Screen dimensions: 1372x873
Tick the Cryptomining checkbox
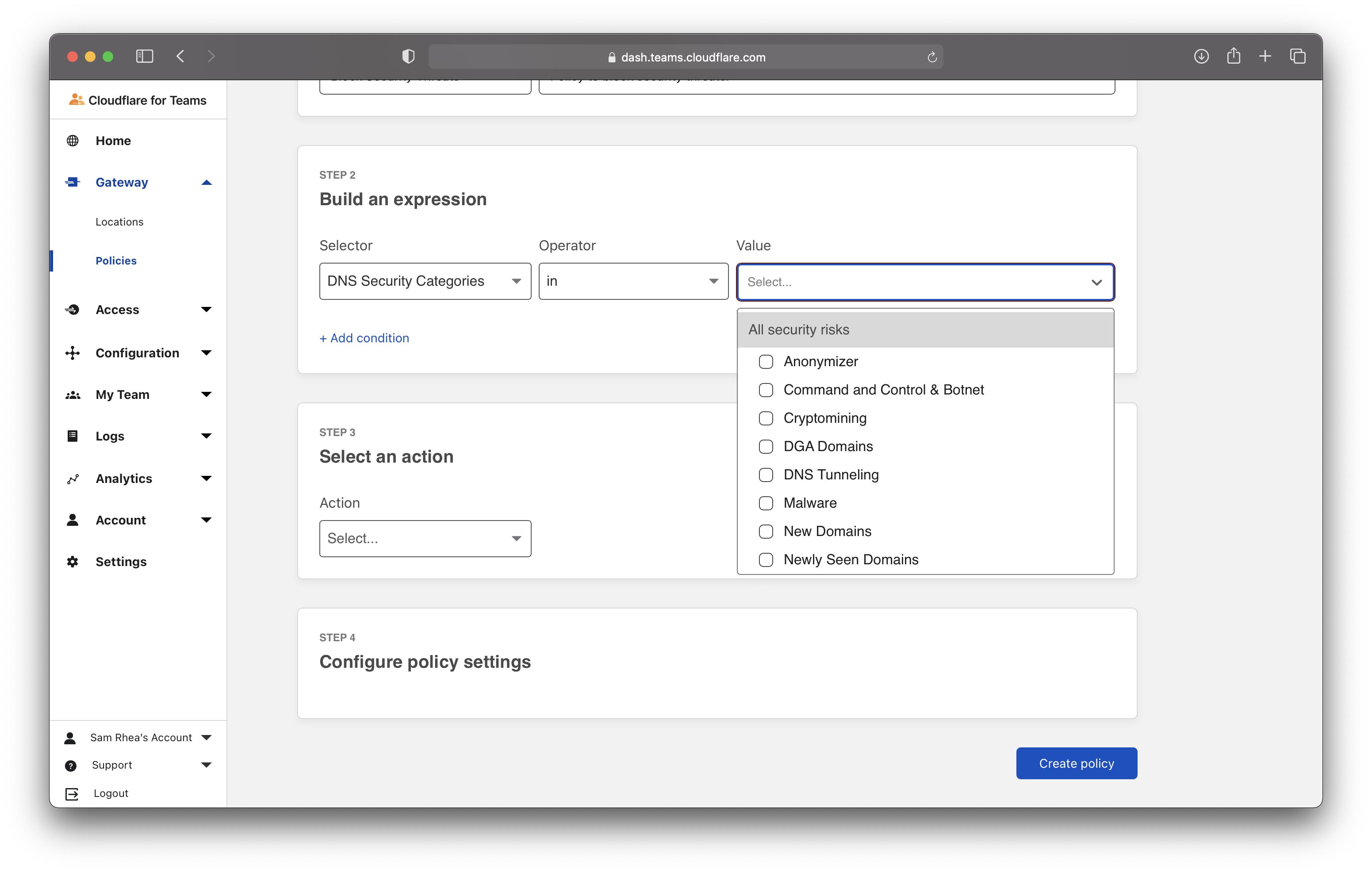(766, 418)
